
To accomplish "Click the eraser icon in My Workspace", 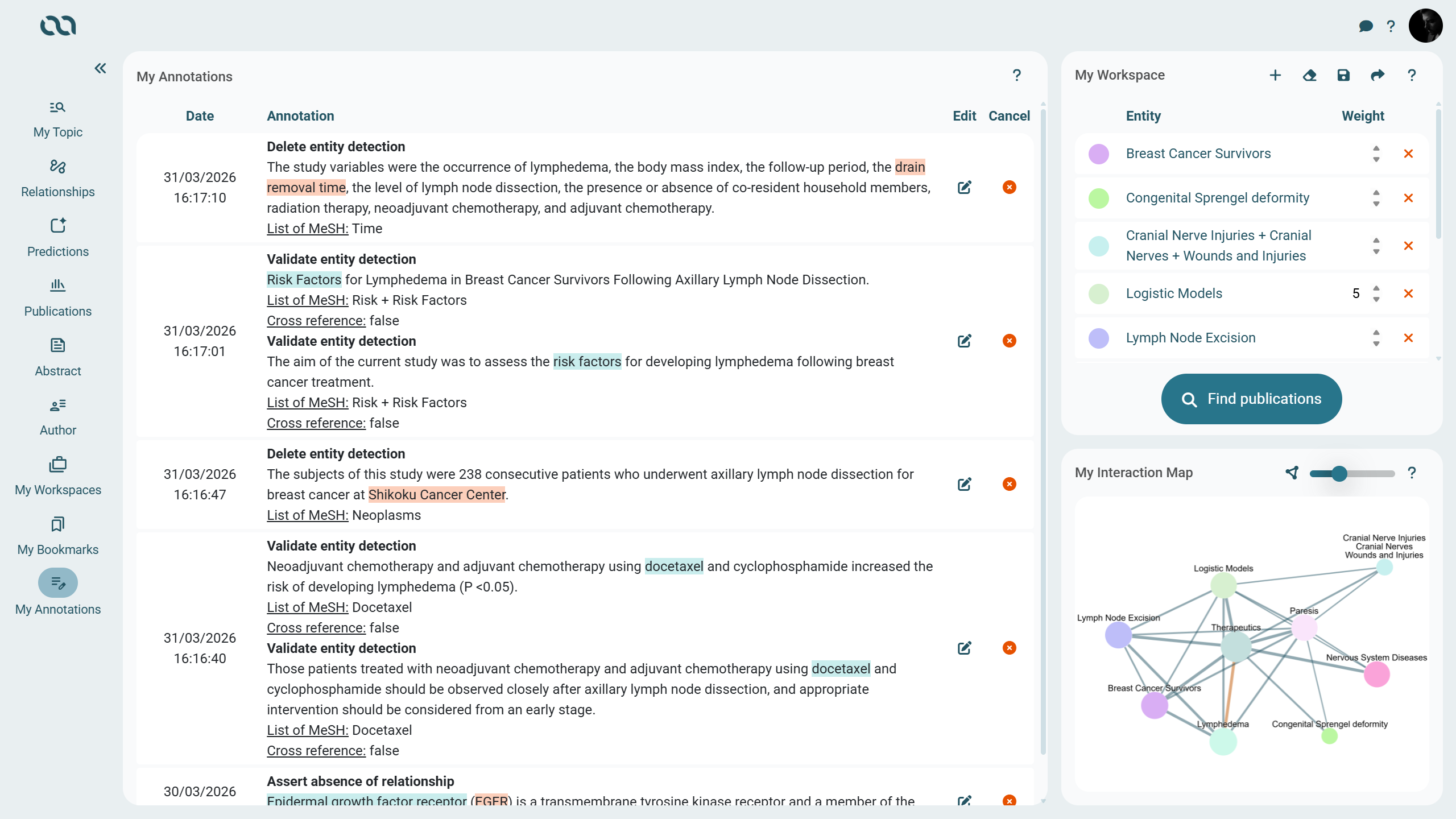I will 1309,75.
